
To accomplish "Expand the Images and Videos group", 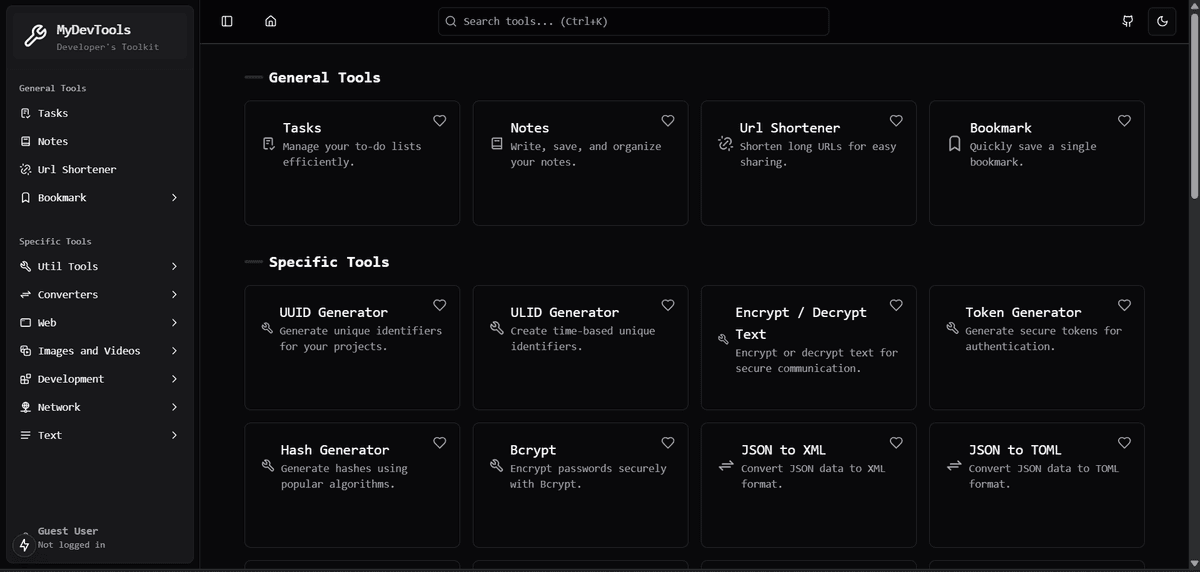I will [100, 351].
